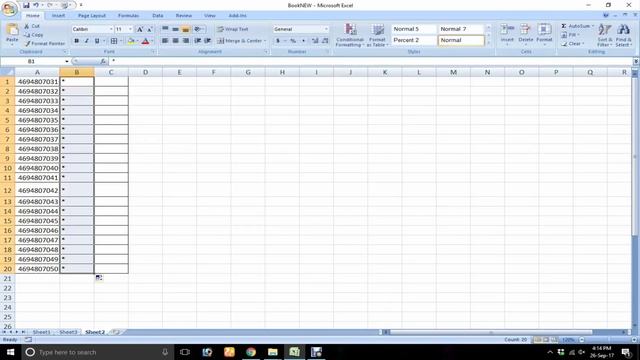Image resolution: width=640 pixels, height=360 pixels.
Task: Select cell containing 4694807042
Action: pos(37,190)
